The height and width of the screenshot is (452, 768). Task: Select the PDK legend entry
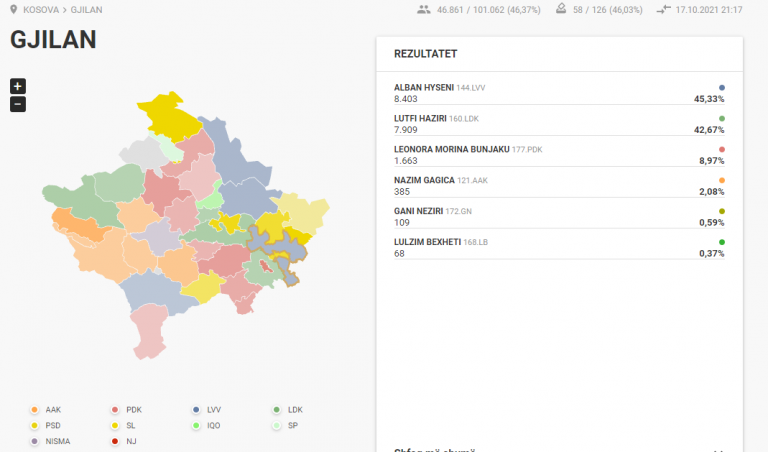126,409
